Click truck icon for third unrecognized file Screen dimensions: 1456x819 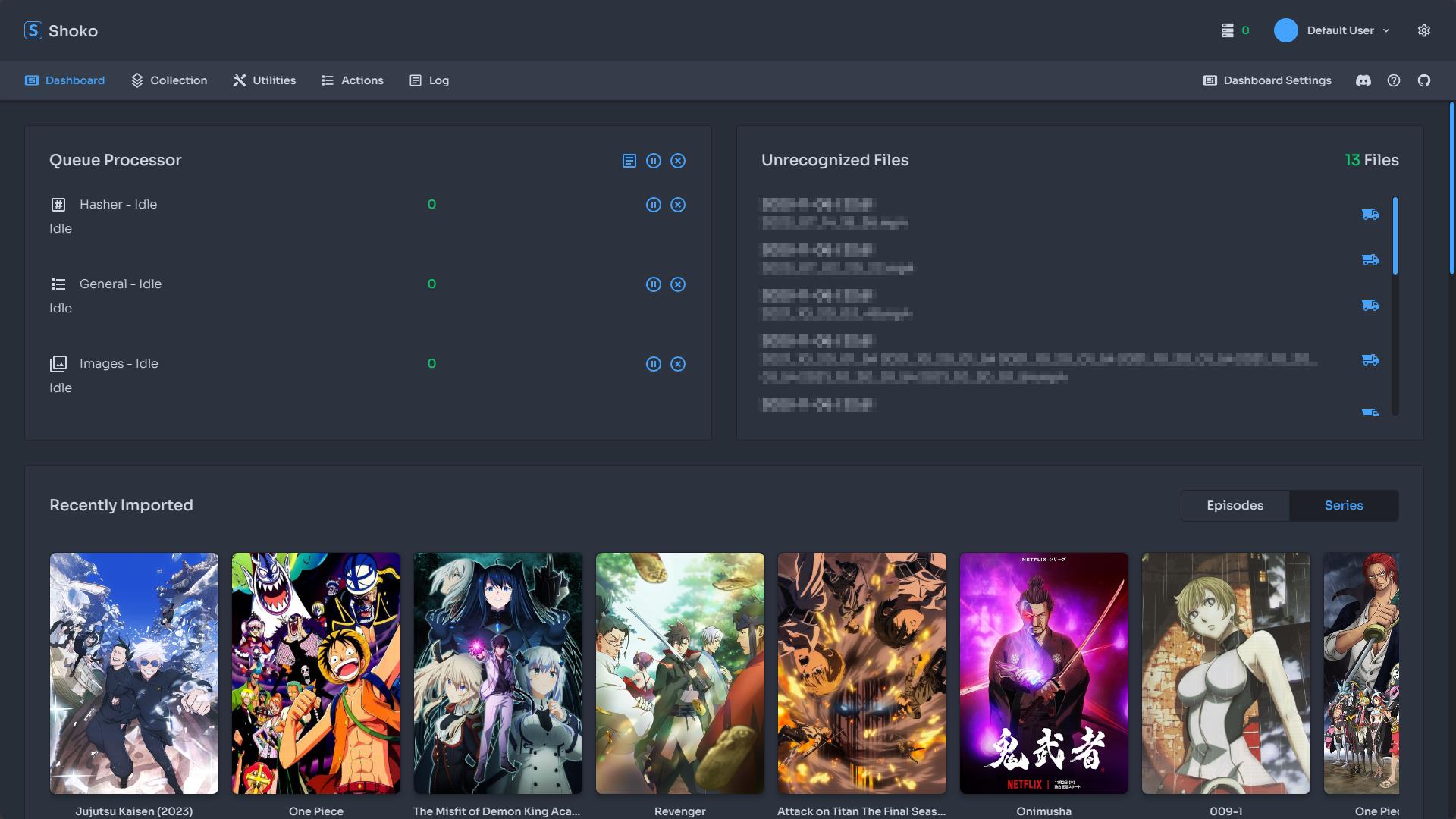pyautogui.click(x=1370, y=305)
